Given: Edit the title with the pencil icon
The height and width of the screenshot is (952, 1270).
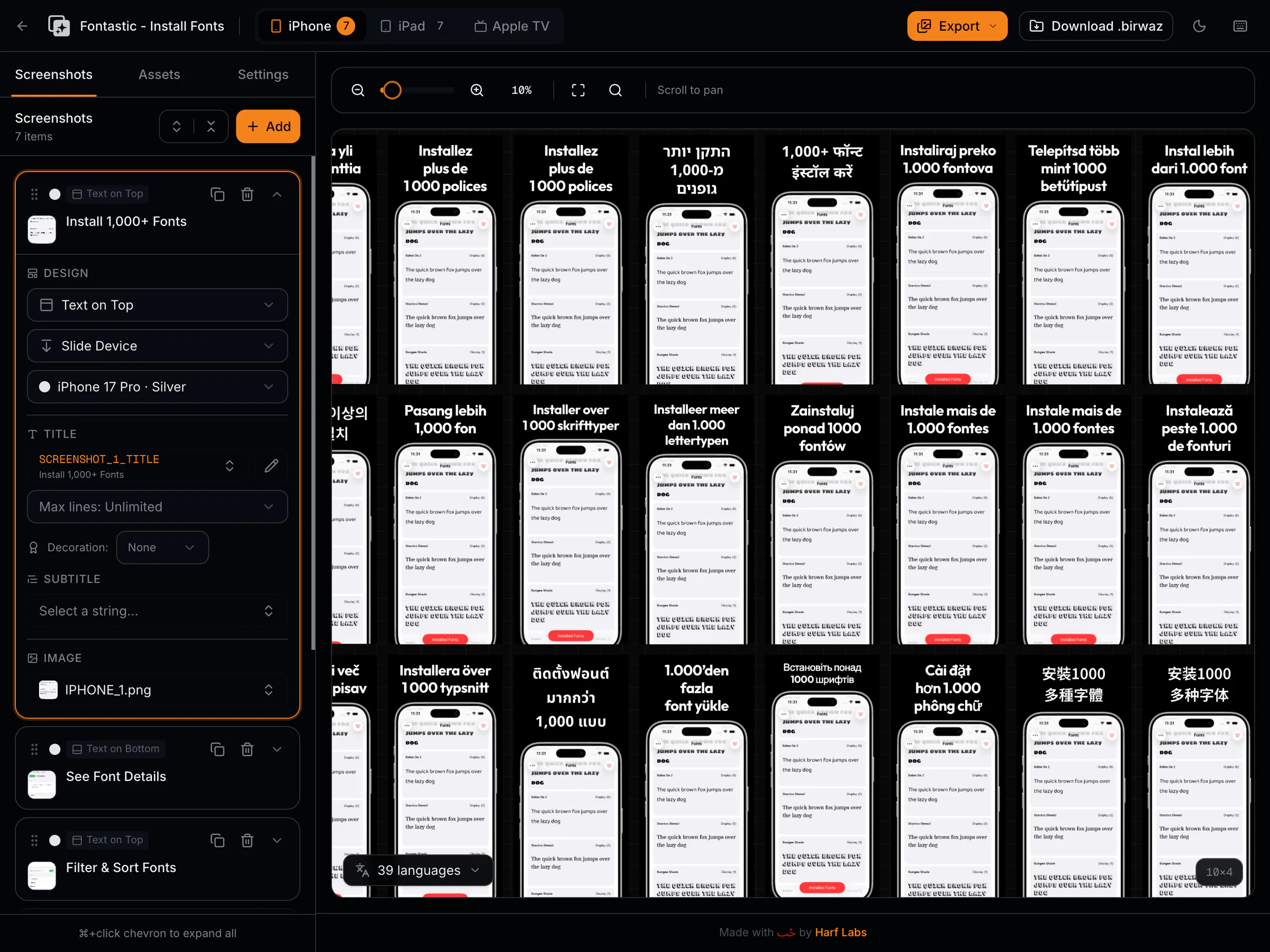Looking at the screenshot, I should tap(271, 466).
